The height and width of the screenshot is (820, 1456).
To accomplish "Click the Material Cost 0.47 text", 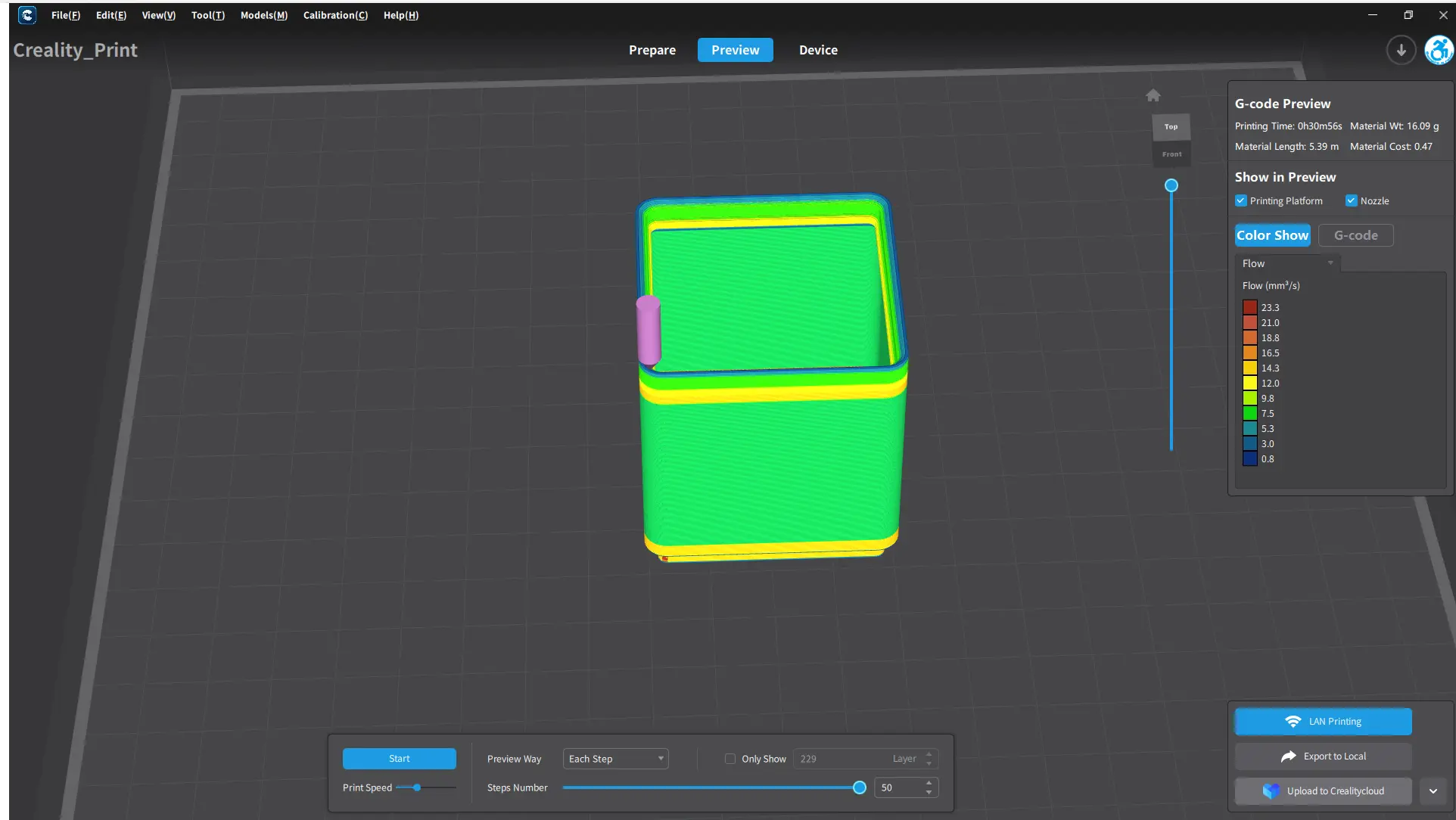I will pos(1391,147).
